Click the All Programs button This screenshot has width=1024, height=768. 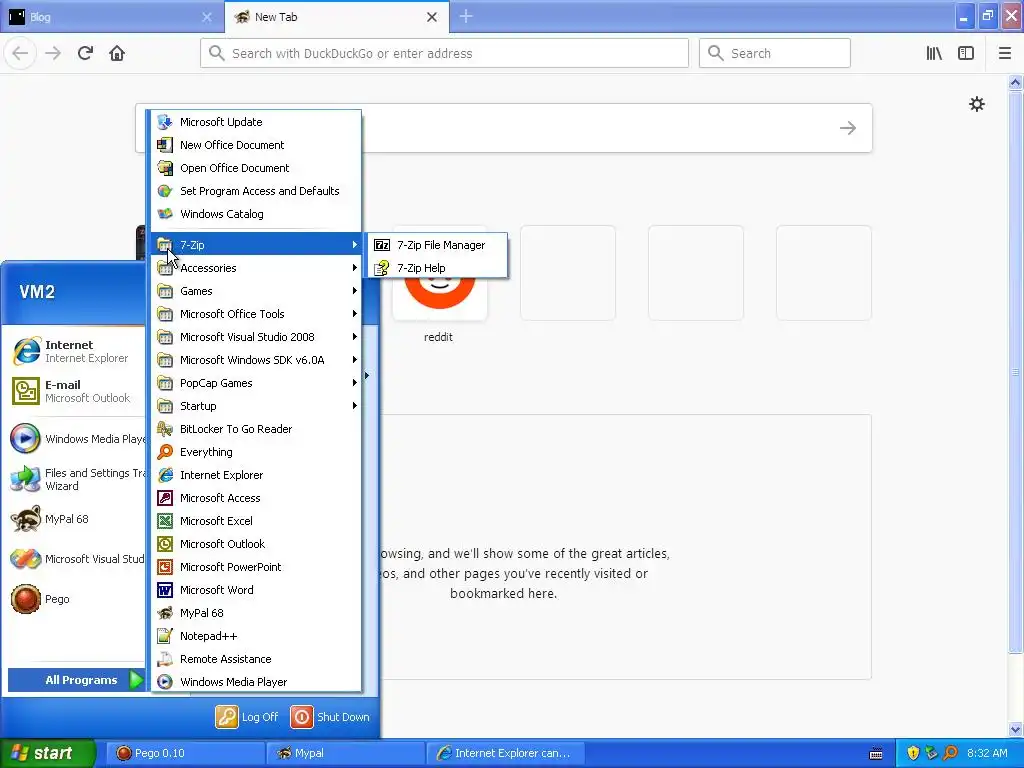coord(76,680)
